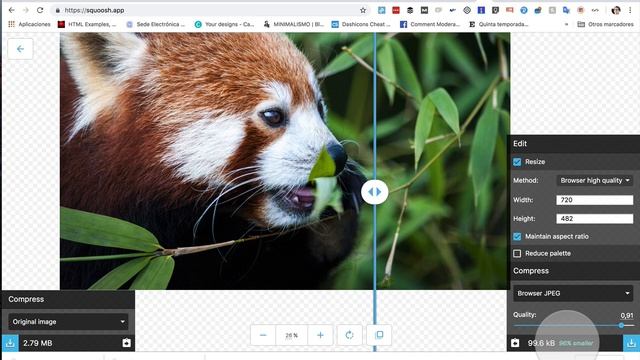Click the browser forward arrow

(26, 10)
